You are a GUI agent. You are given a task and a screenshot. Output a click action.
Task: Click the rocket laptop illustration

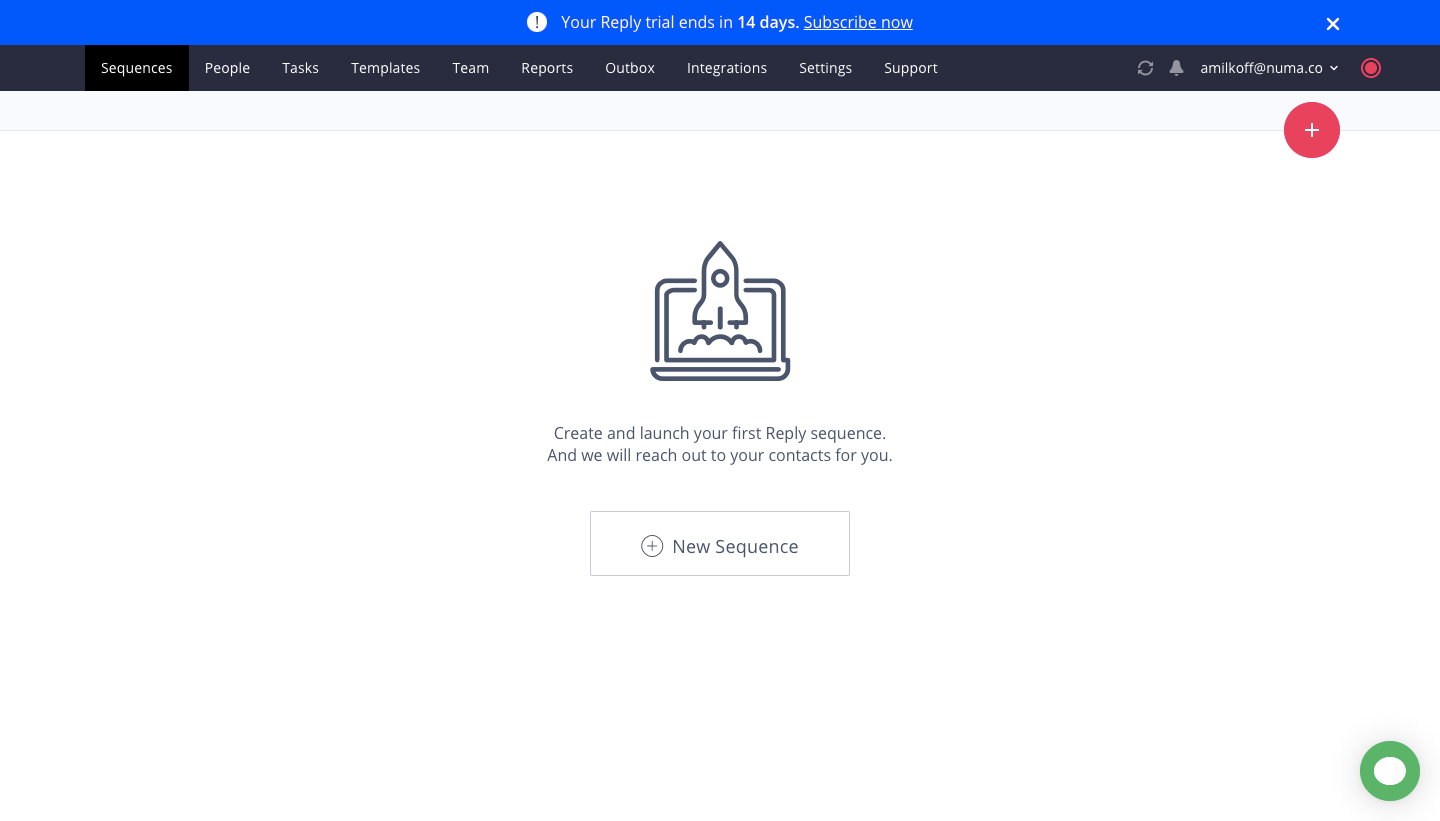click(x=720, y=311)
